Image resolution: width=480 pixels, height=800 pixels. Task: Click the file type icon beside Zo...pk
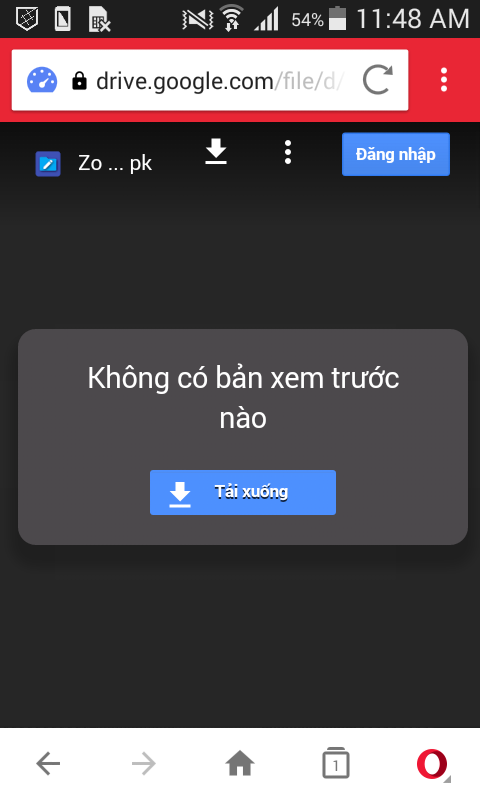pos(48,164)
